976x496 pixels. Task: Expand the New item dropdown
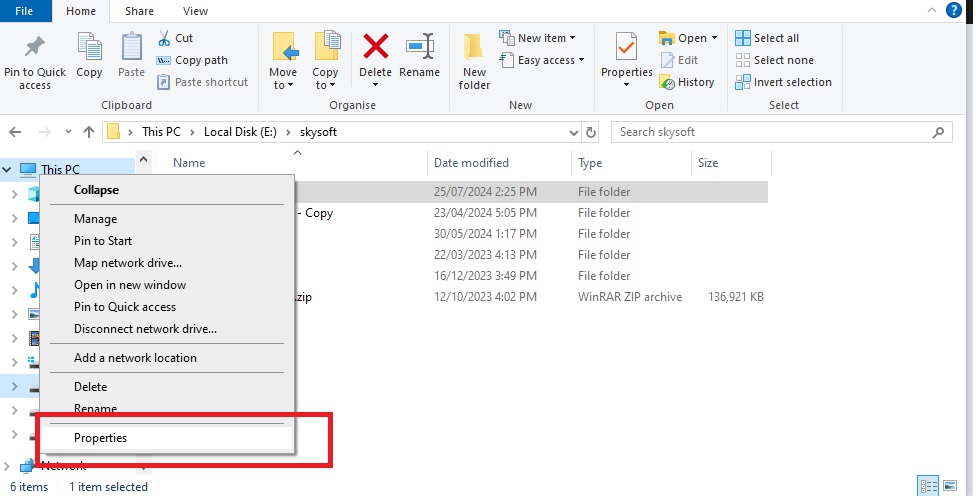(x=546, y=38)
